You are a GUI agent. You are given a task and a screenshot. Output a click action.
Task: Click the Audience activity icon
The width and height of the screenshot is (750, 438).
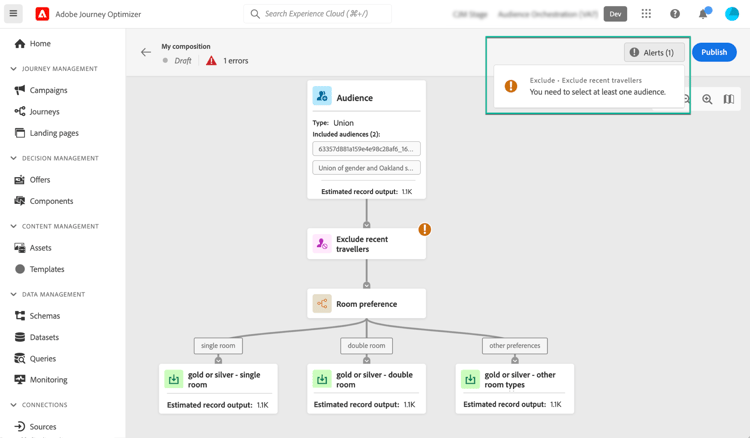[322, 96]
